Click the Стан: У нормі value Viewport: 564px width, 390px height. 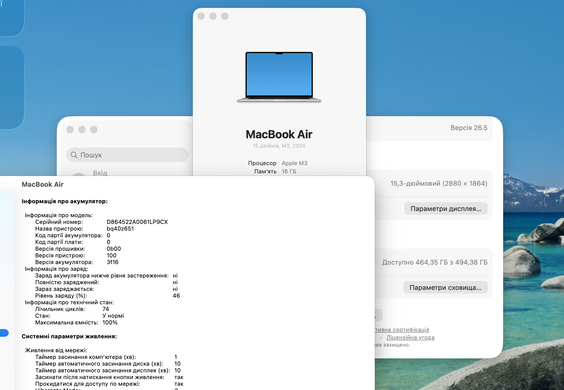[113, 316]
